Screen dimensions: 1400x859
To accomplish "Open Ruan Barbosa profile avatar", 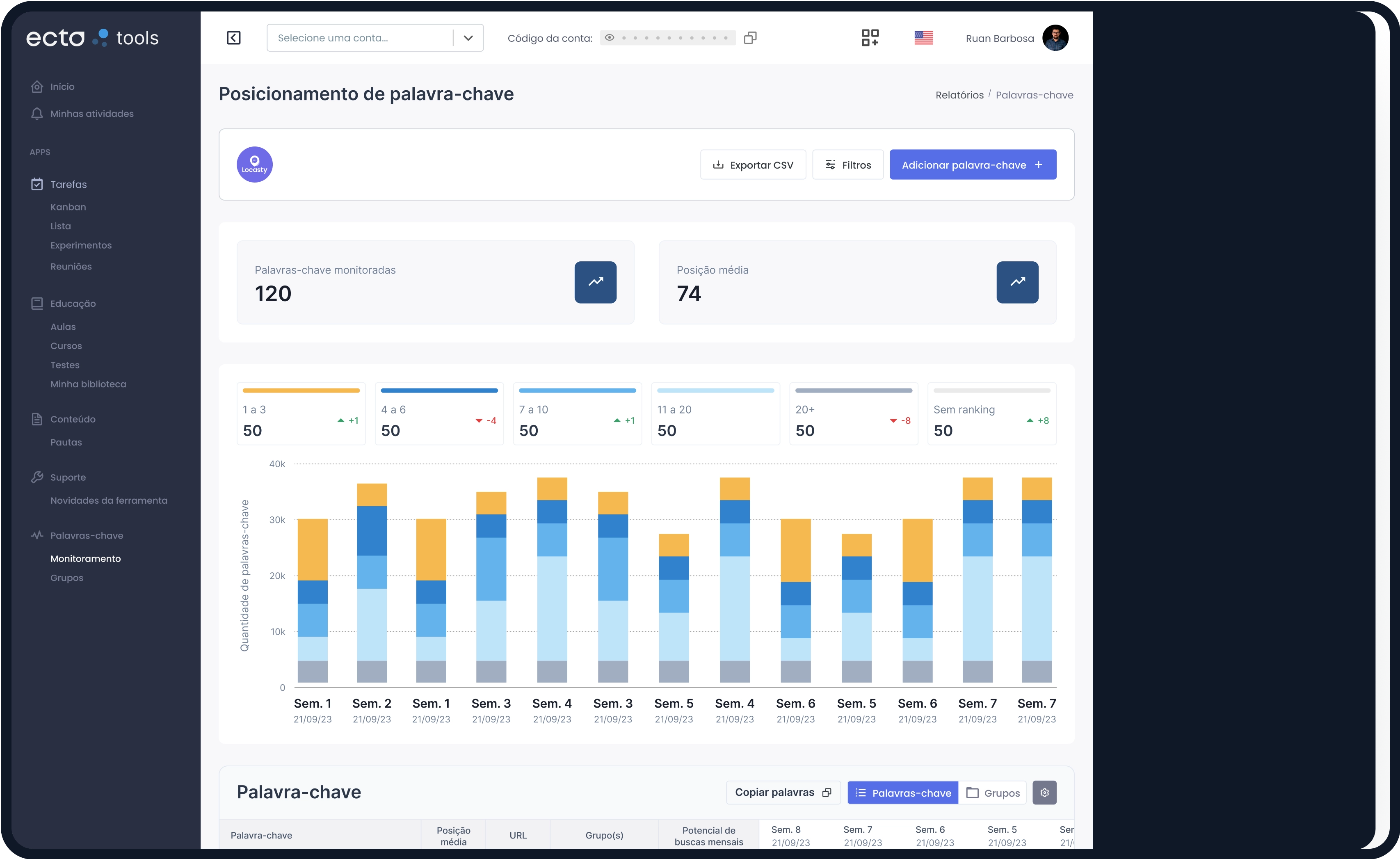I will click(1055, 38).
